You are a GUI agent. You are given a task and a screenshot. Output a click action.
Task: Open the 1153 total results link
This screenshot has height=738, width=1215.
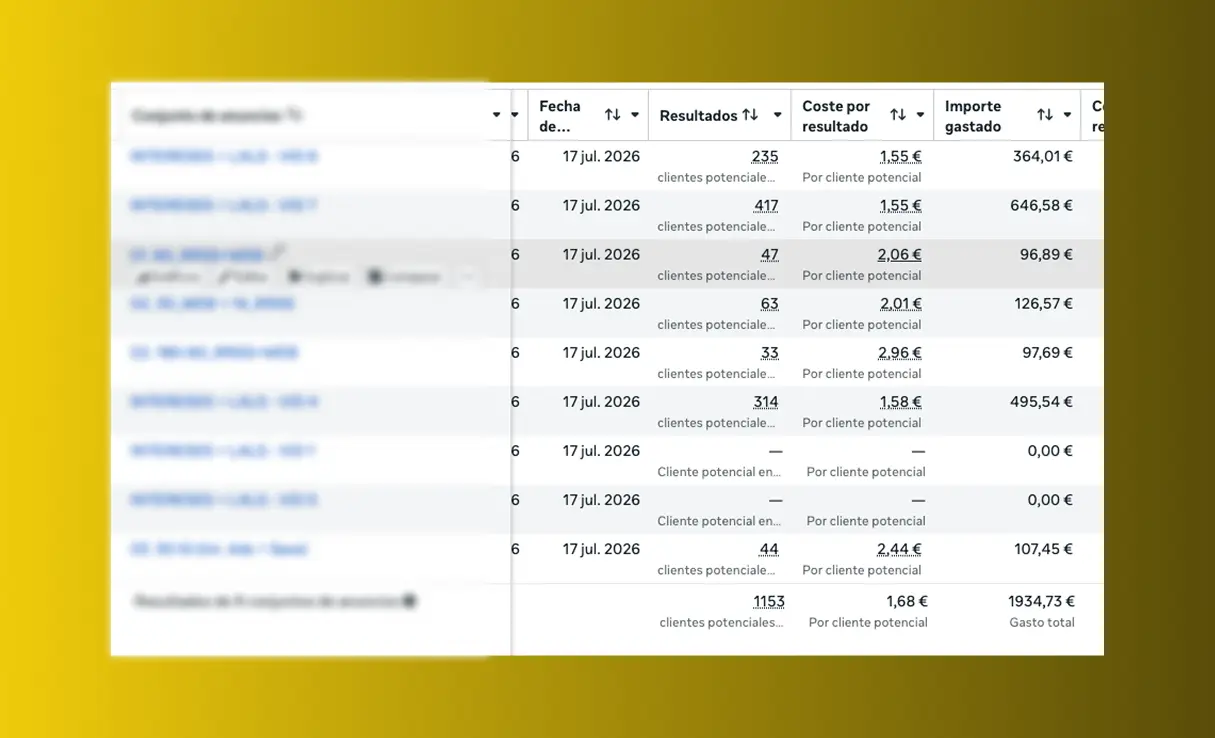point(769,602)
